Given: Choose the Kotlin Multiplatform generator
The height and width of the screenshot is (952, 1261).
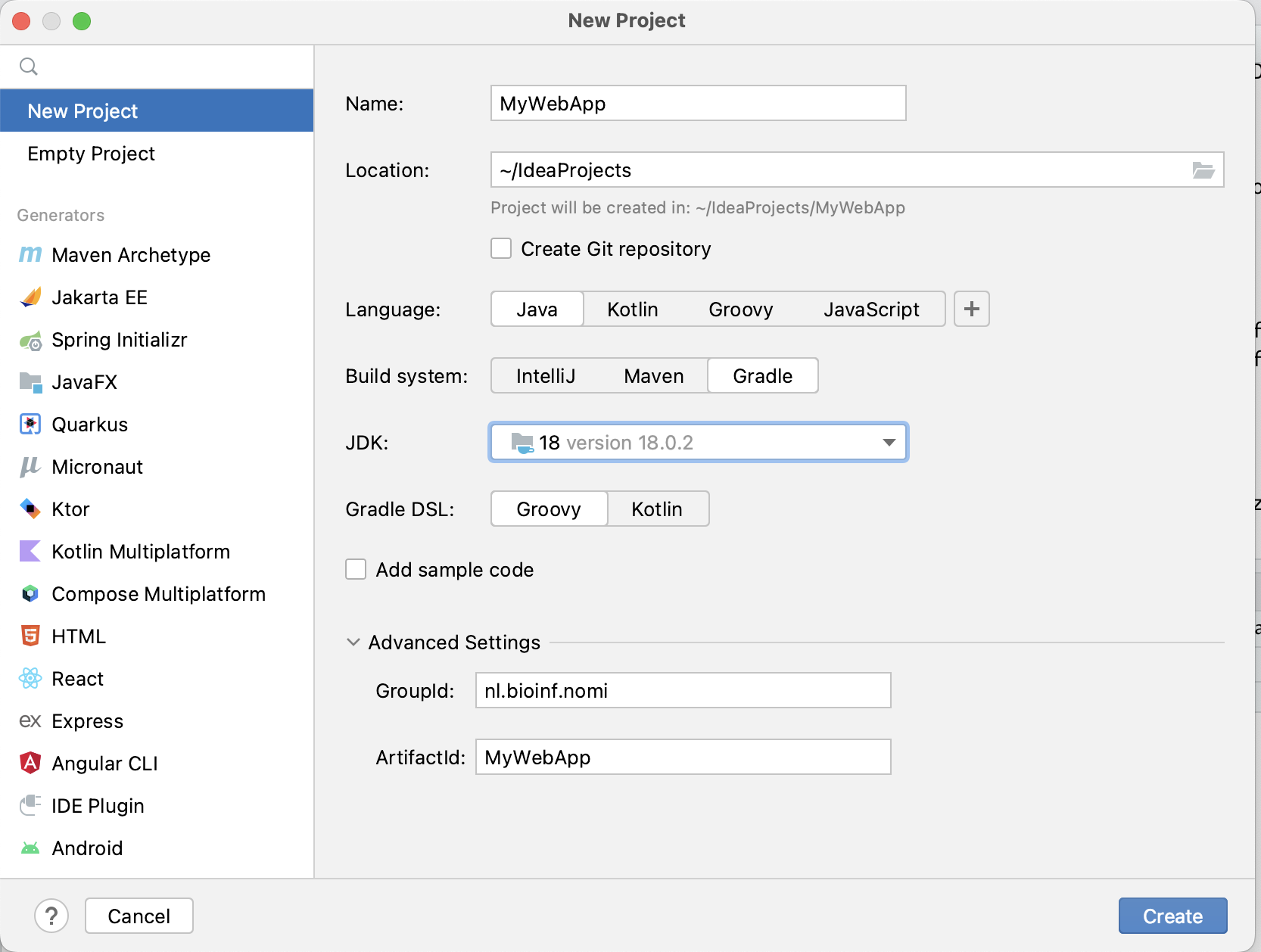Looking at the screenshot, I should [157, 552].
